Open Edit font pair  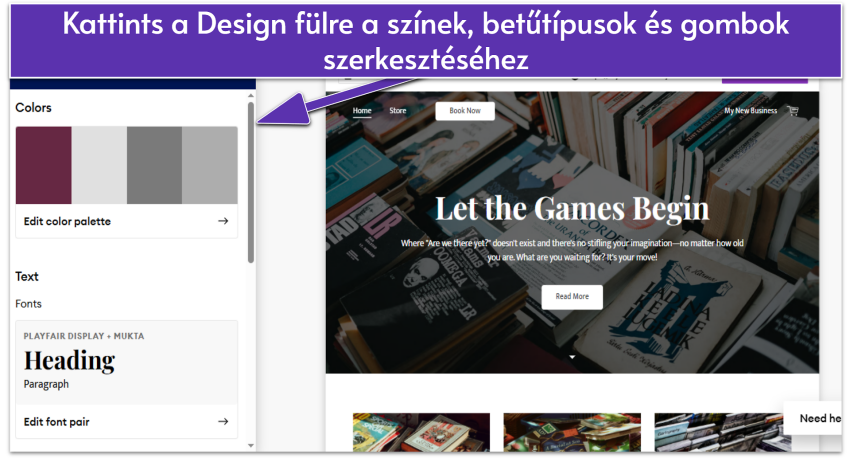pyautogui.click(x=126, y=422)
